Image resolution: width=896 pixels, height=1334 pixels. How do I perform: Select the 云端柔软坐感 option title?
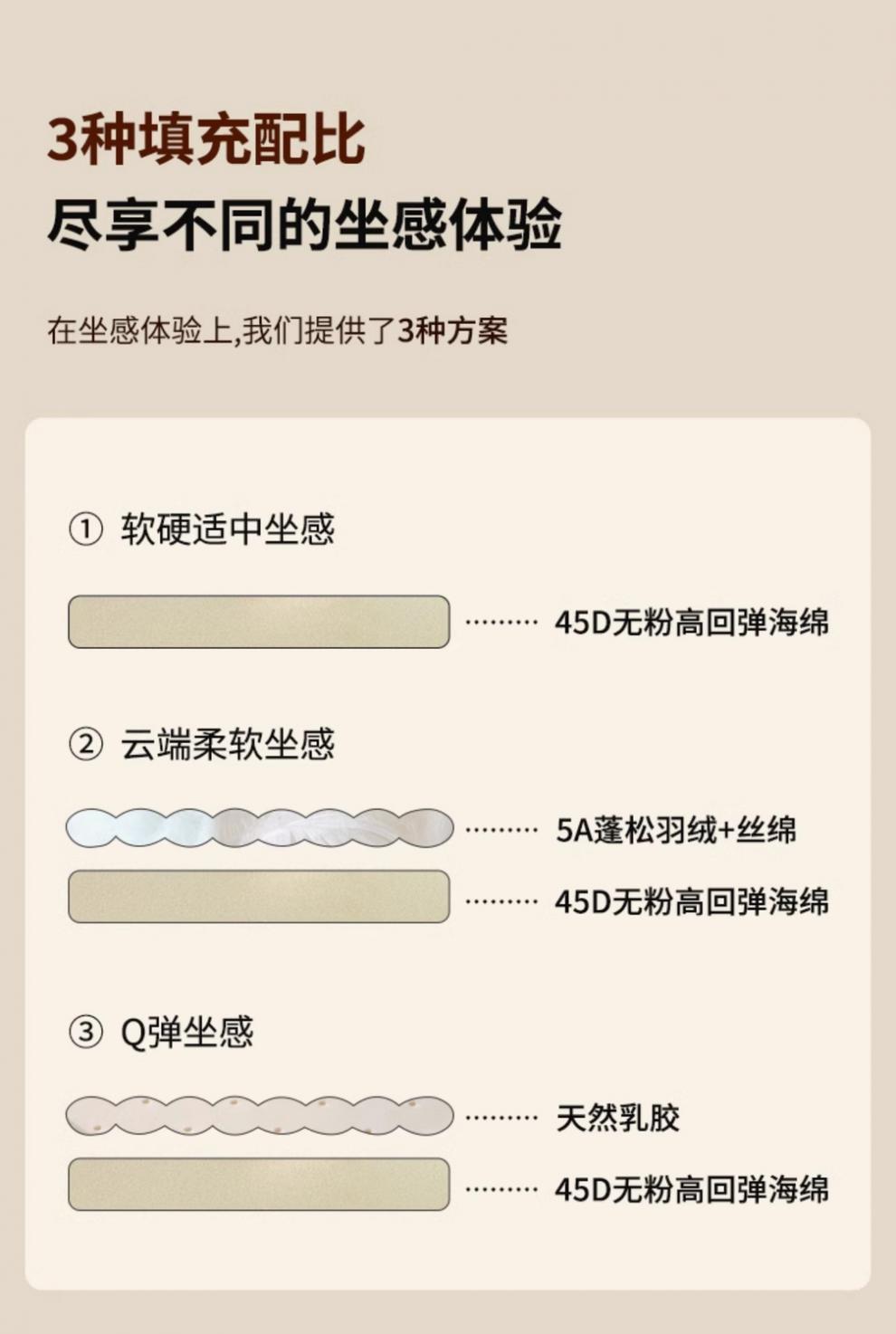tap(228, 745)
